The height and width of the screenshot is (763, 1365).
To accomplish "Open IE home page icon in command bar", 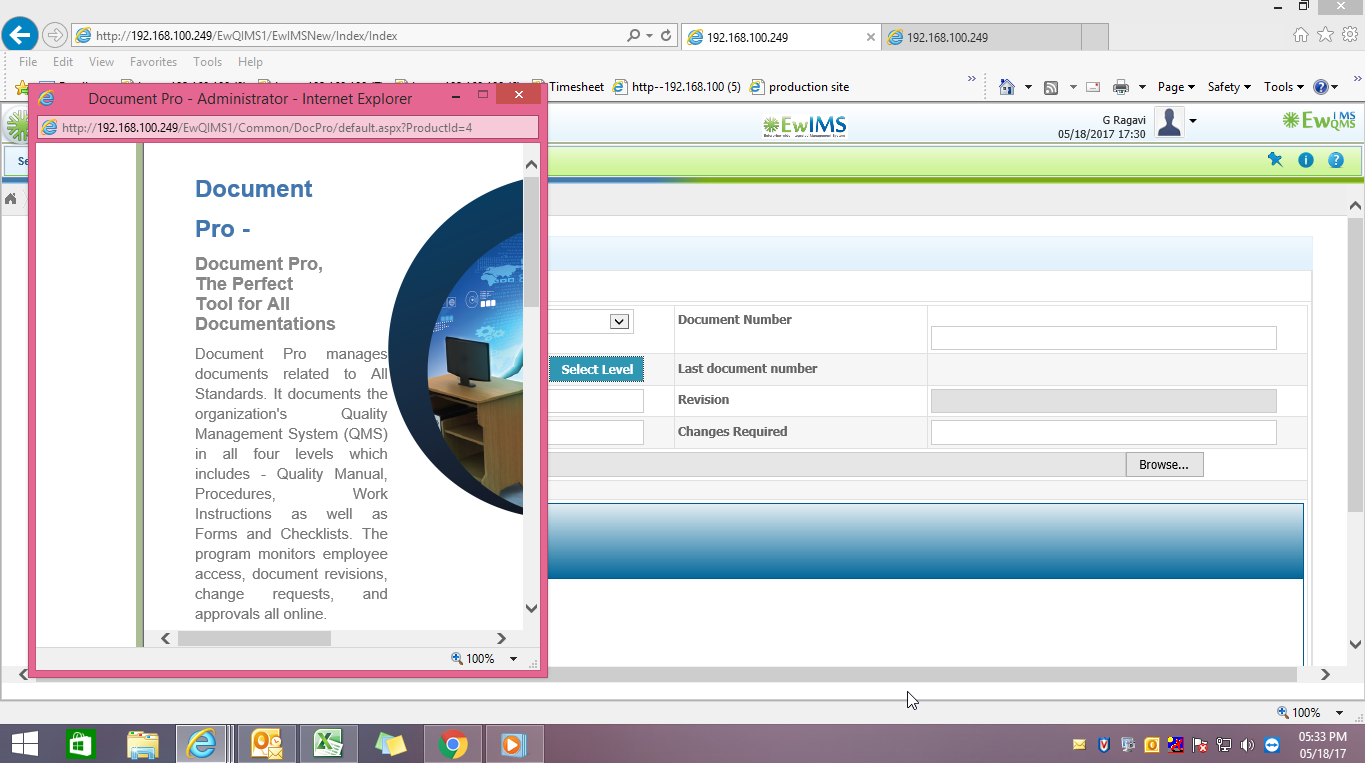I will click(x=1007, y=87).
